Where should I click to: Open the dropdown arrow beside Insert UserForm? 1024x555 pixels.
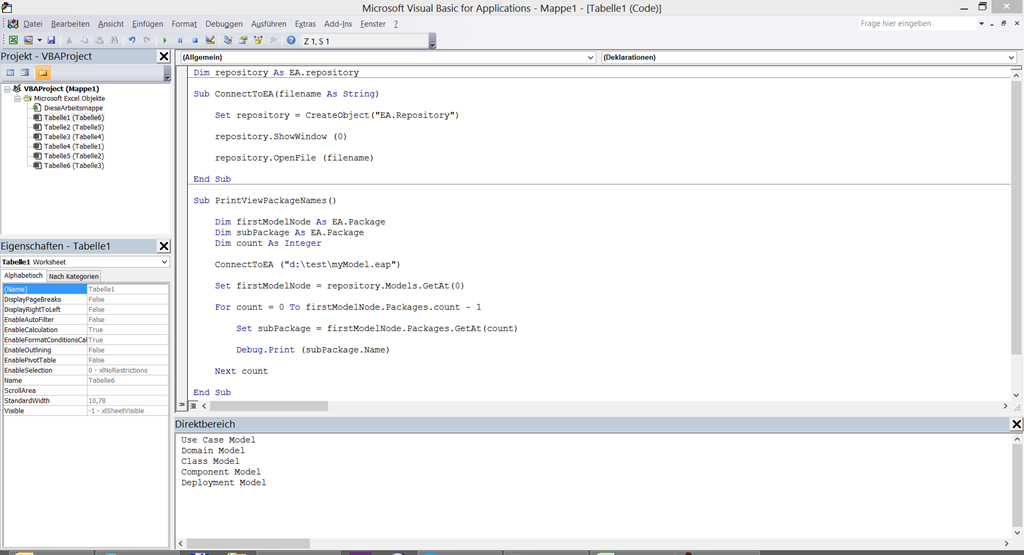39,40
